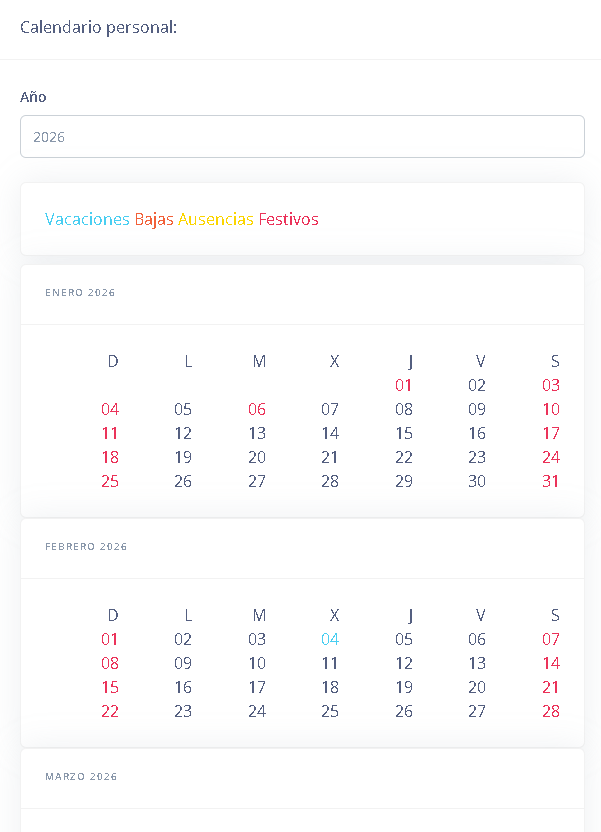
Task: Click the J weekday column header in enero
Action: pos(408,361)
